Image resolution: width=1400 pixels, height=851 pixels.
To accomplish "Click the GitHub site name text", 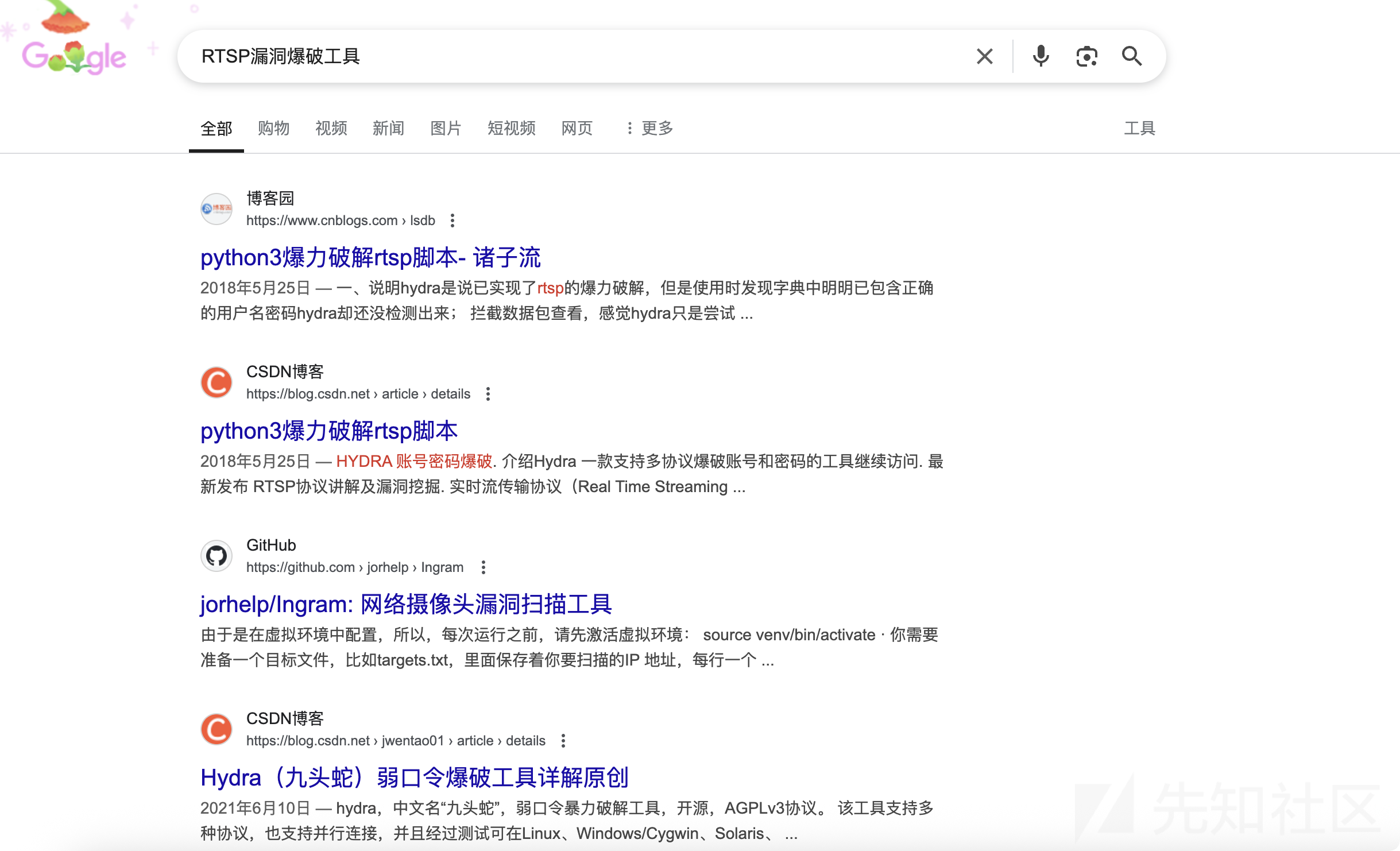I will point(271,545).
